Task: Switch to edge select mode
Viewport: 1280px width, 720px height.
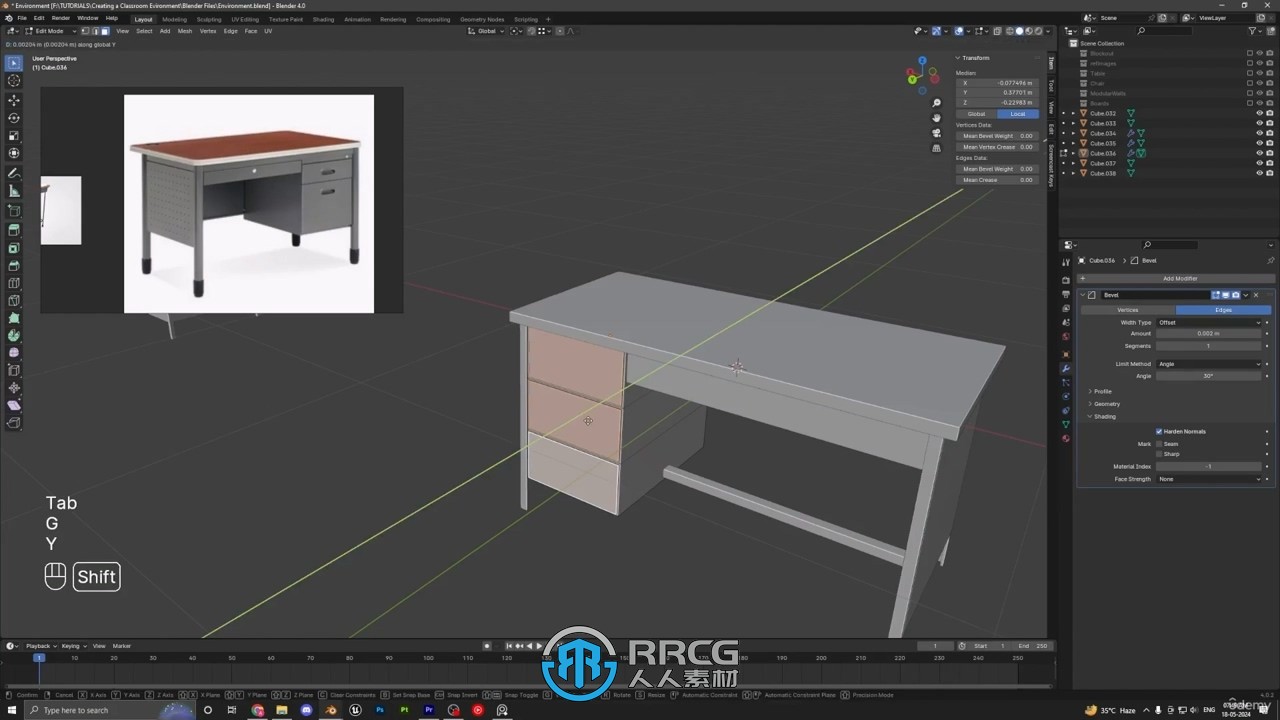Action: tap(94, 31)
